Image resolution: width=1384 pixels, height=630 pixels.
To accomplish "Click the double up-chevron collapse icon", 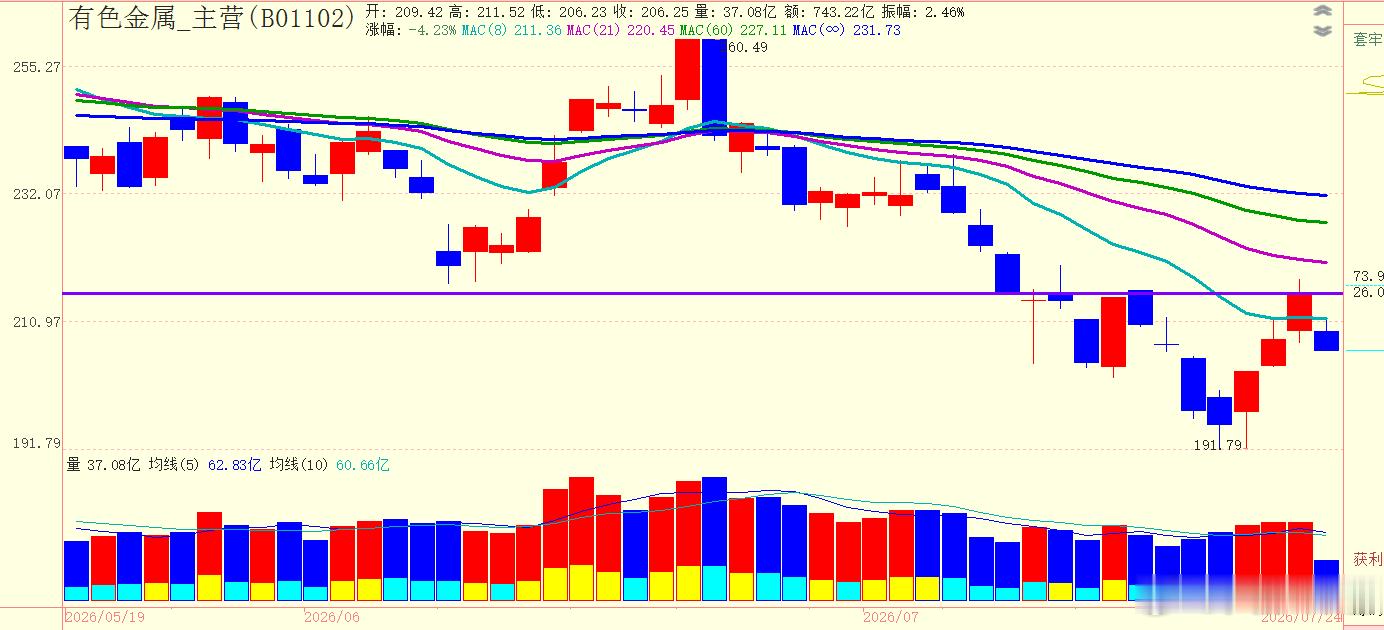I will 1323,11.
